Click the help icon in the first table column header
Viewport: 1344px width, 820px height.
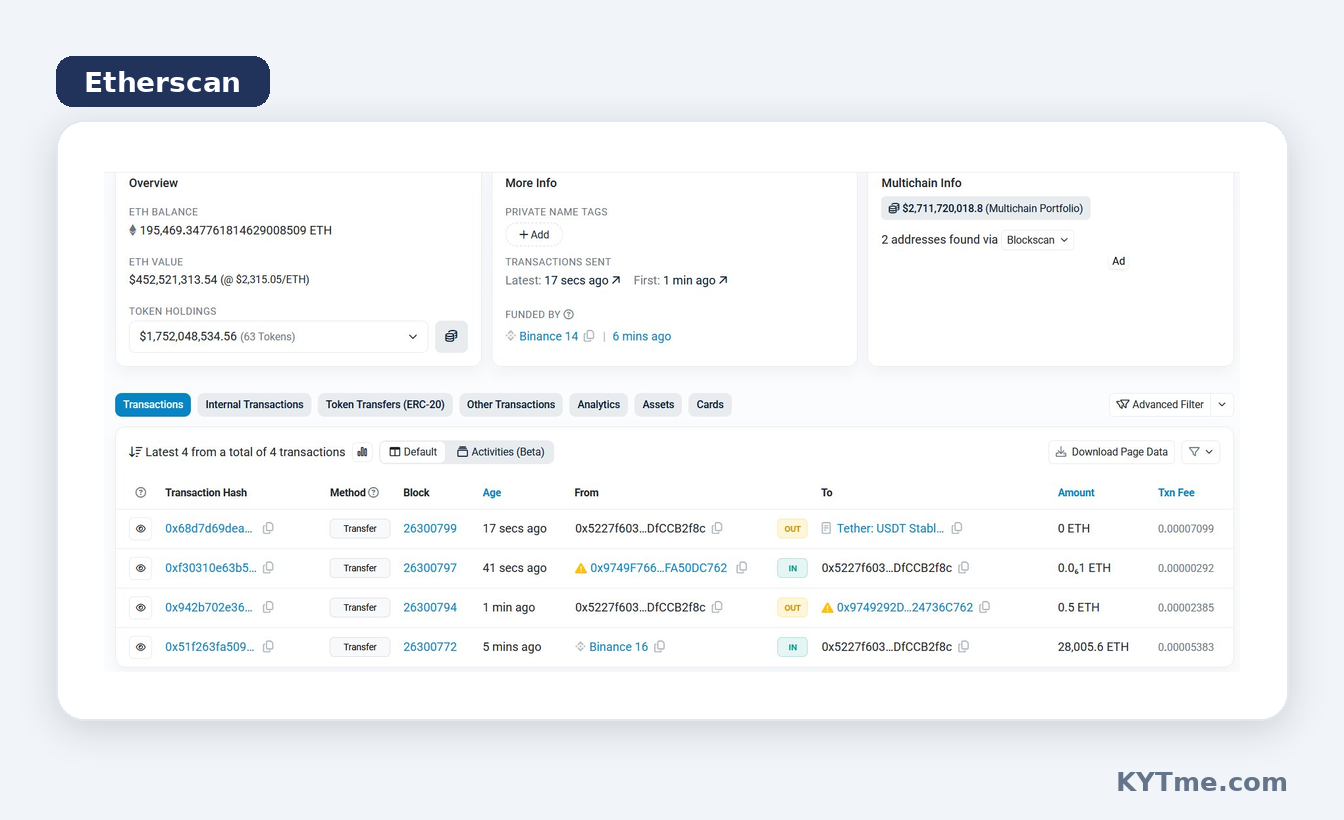tap(141, 493)
